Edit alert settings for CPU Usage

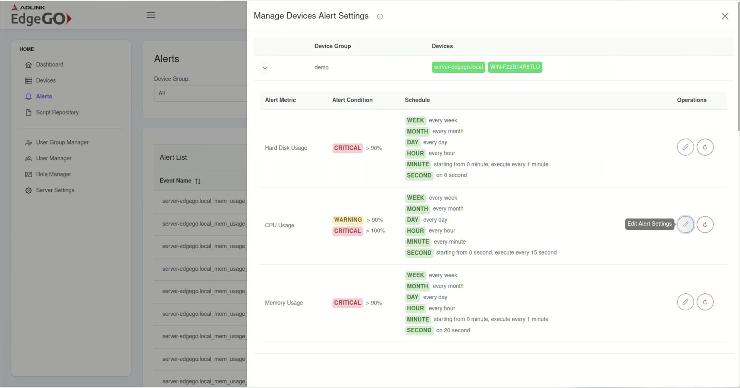pos(685,224)
